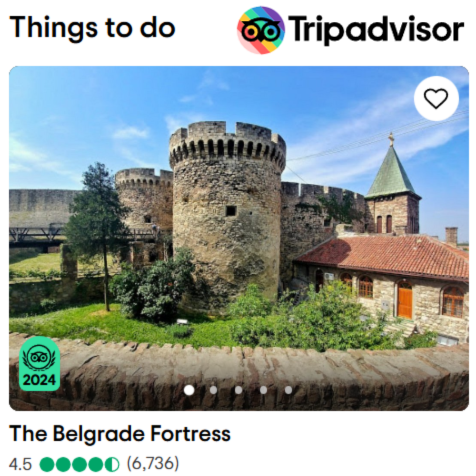Click the first green rating bubble

pos(47,464)
